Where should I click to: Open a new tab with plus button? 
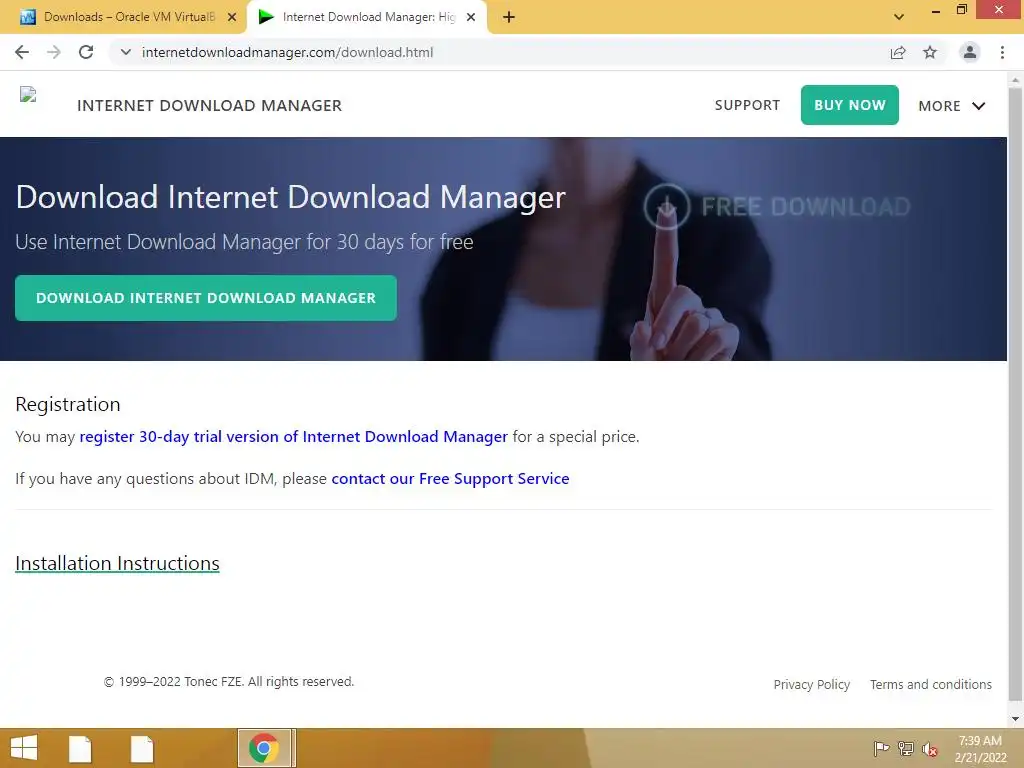point(509,17)
